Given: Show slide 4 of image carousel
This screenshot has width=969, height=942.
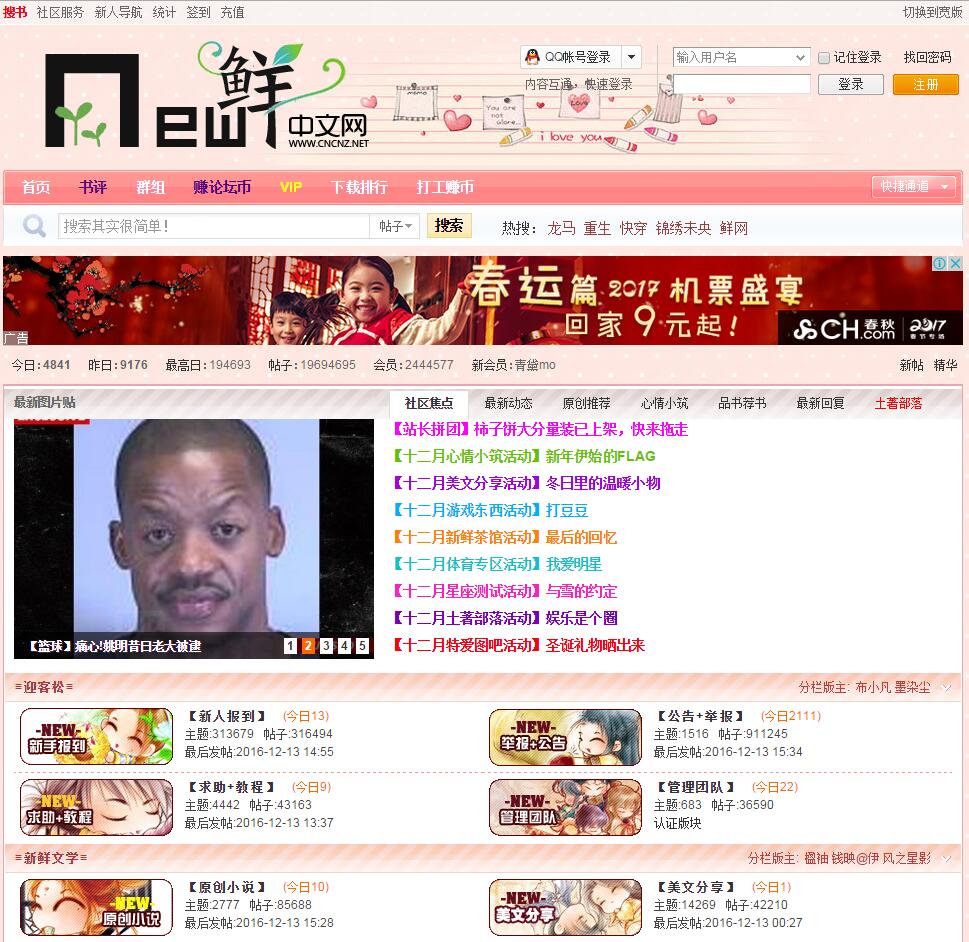Looking at the screenshot, I should 344,646.
